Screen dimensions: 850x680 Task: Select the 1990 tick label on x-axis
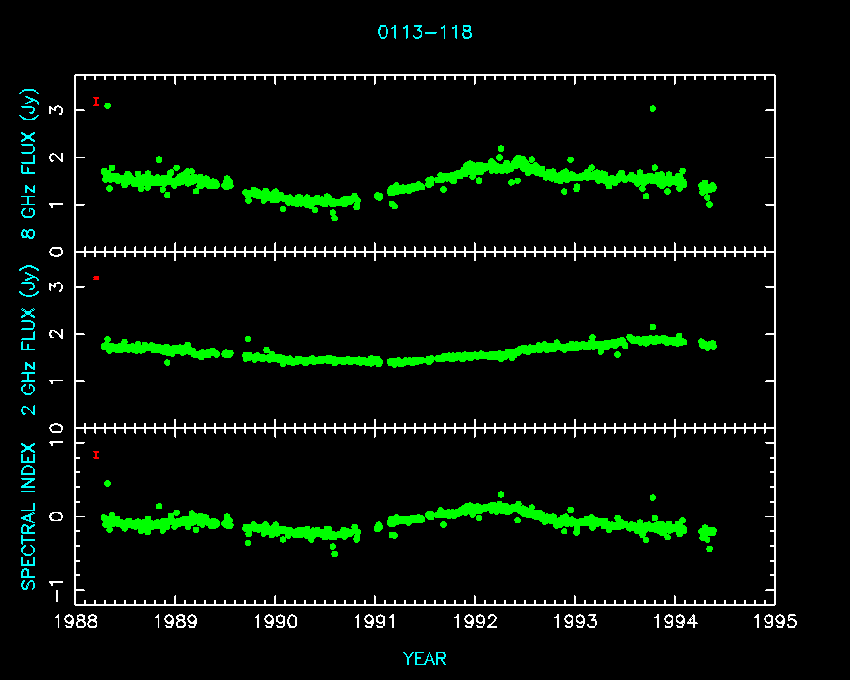(276, 622)
